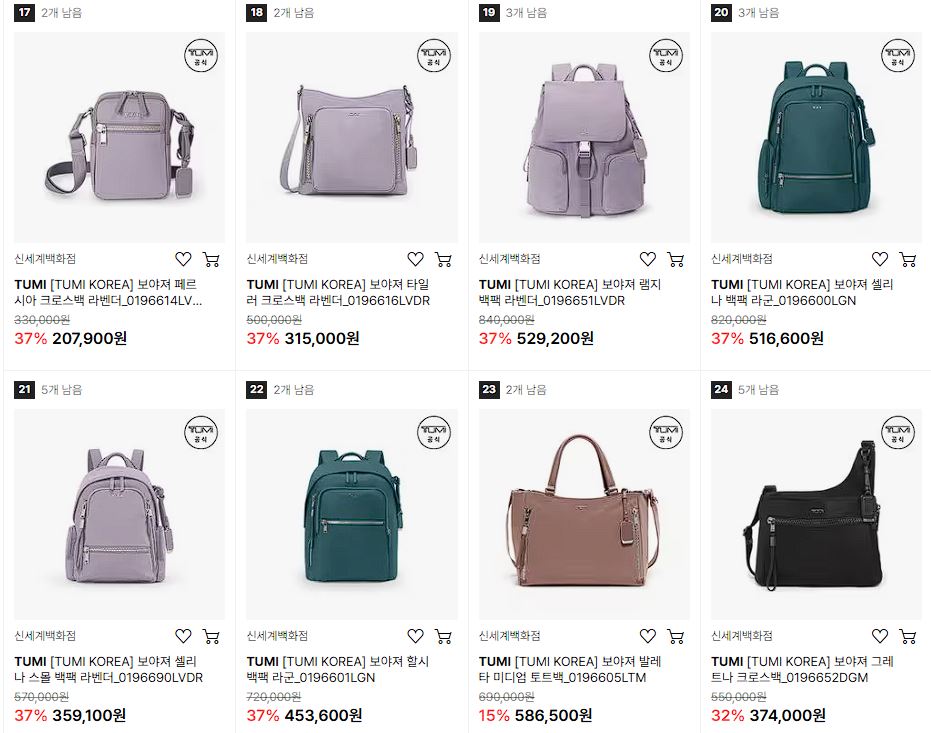The width and height of the screenshot is (931, 733).
Task: Like the Gretna crossbody black bag
Action: point(880,636)
